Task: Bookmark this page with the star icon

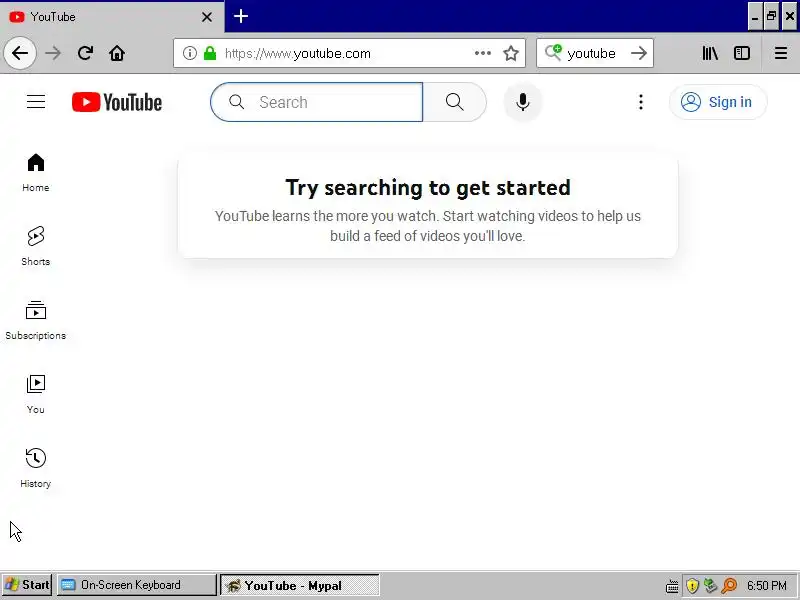Action: (x=511, y=53)
